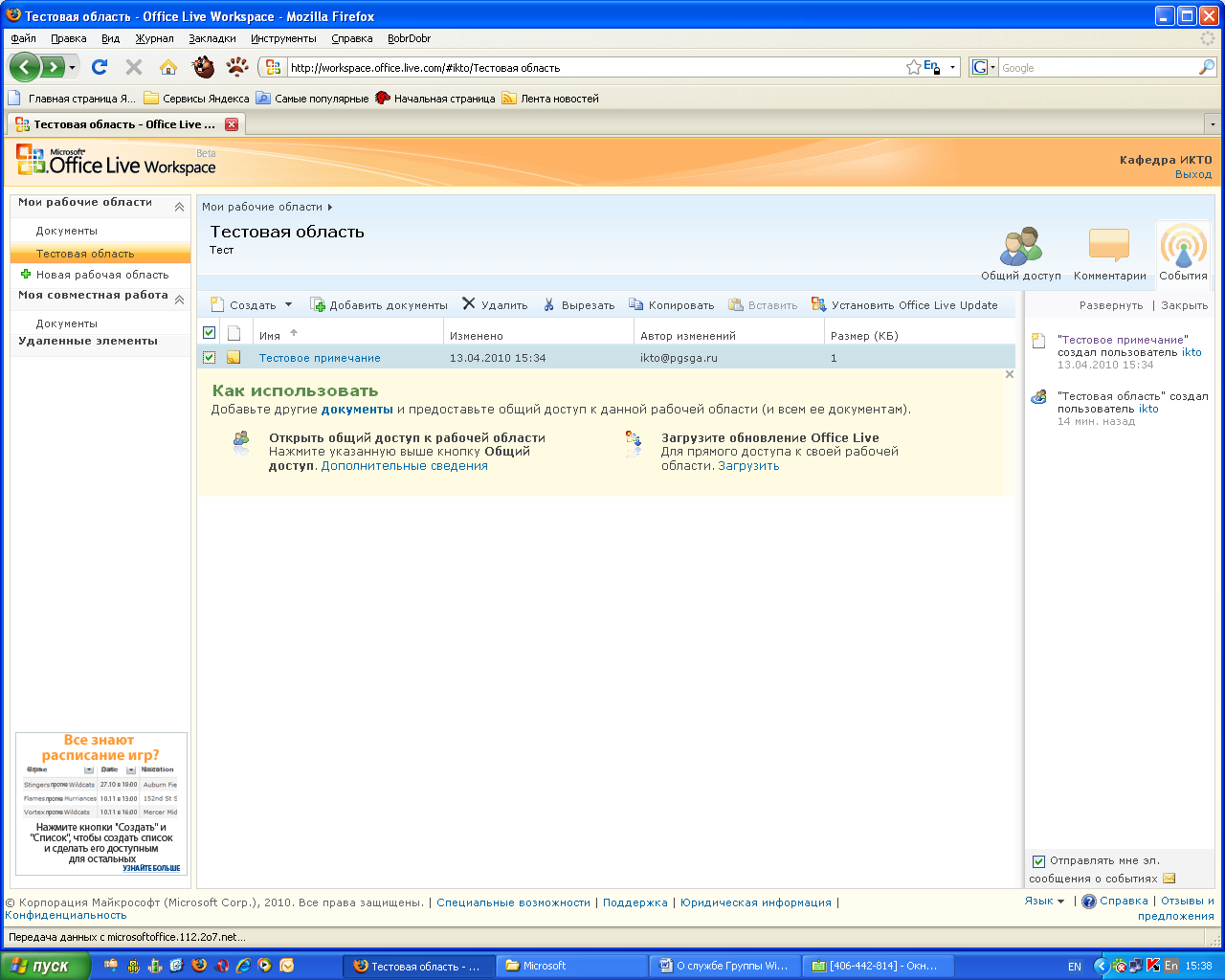Open the Правка menu

(x=69, y=38)
